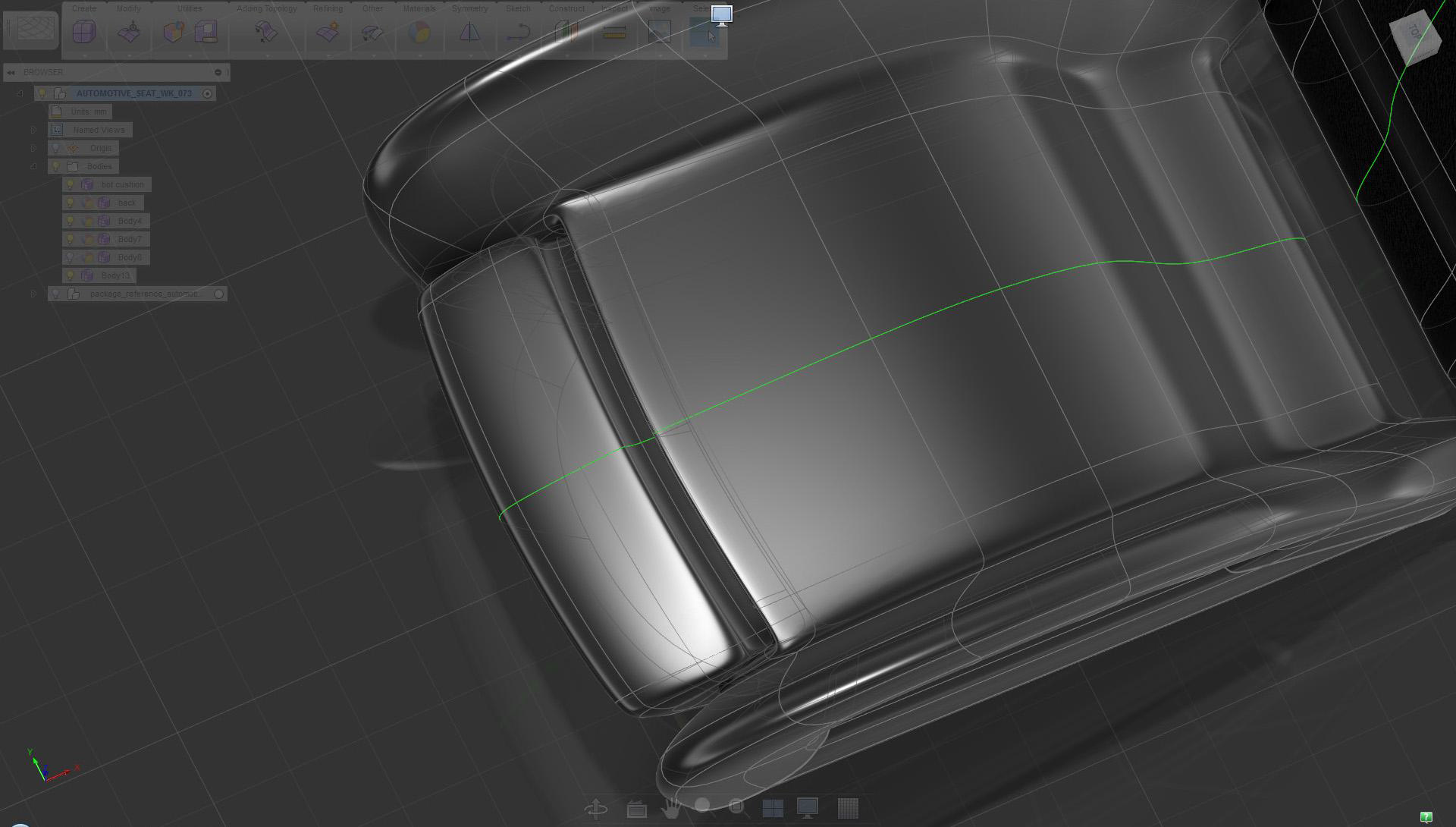Screen dimensions: 1456x827
Task: Toggle visibility bulb of bot cushion body
Action: [x=71, y=184]
